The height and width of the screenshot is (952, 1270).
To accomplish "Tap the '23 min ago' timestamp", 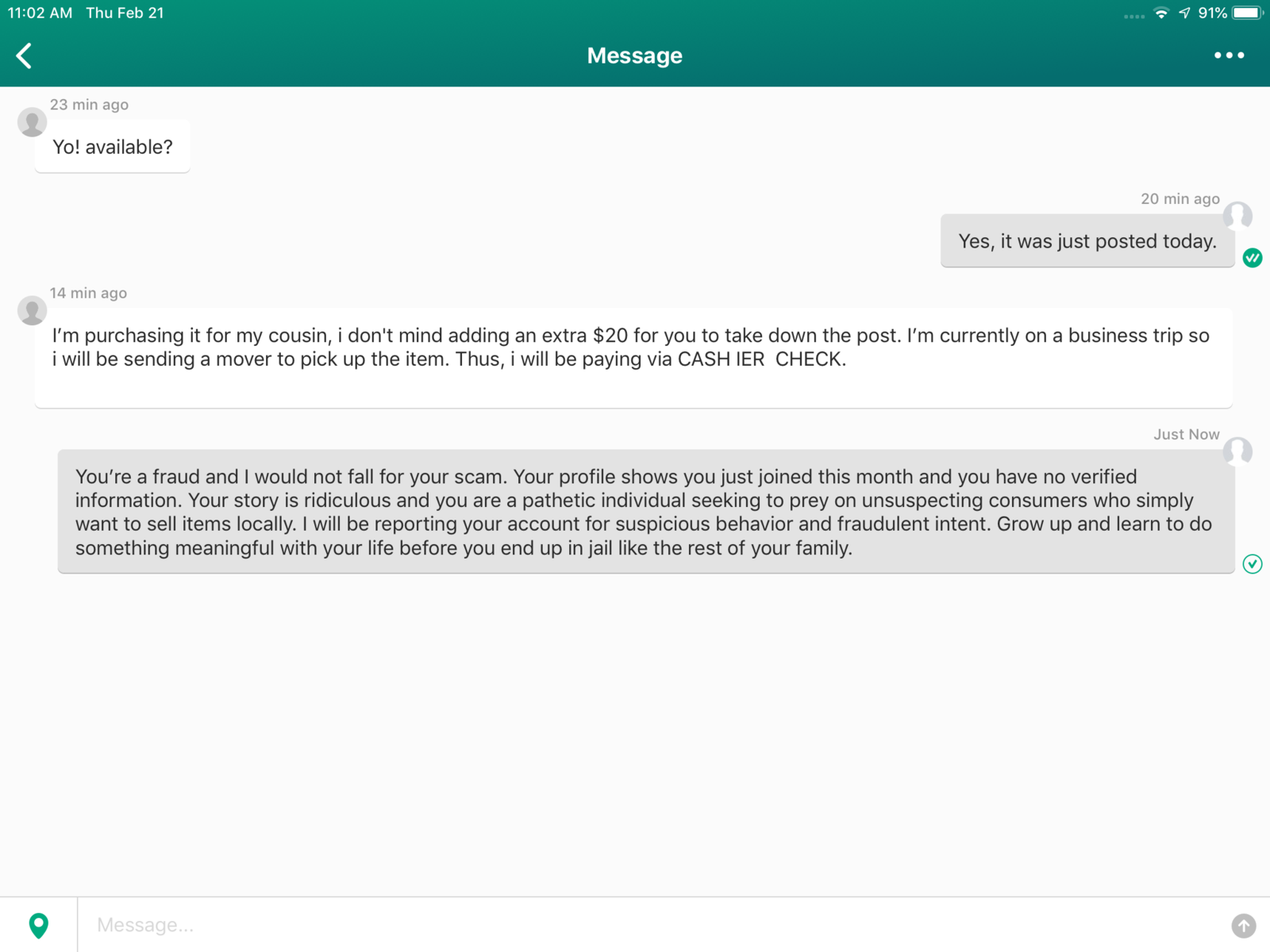I will [x=89, y=105].
